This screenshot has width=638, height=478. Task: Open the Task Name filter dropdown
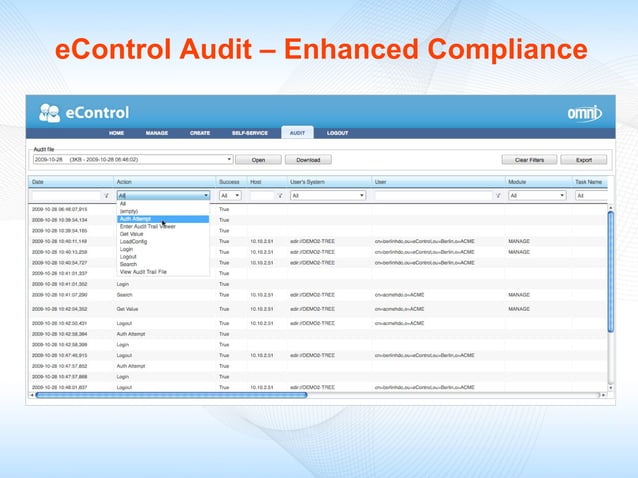click(591, 196)
